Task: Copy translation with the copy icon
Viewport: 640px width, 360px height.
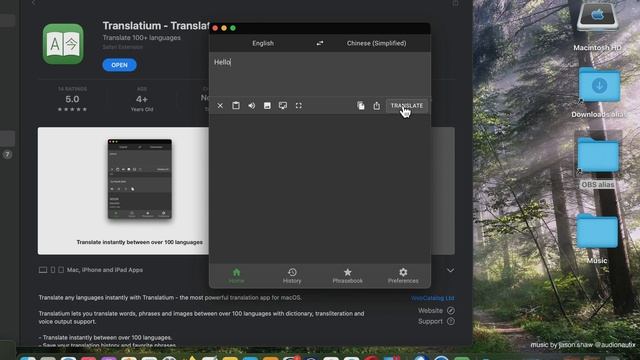Action: pos(361,106)
